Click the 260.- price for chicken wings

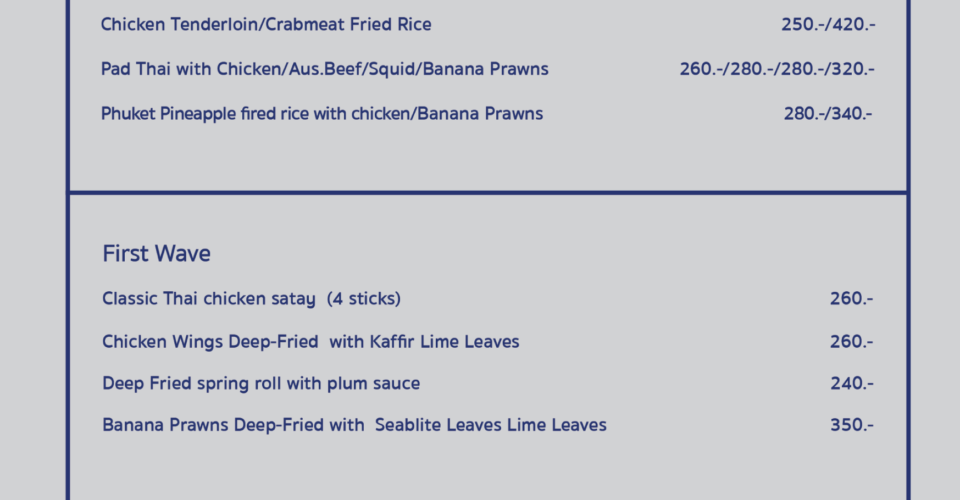coord(851,342)
